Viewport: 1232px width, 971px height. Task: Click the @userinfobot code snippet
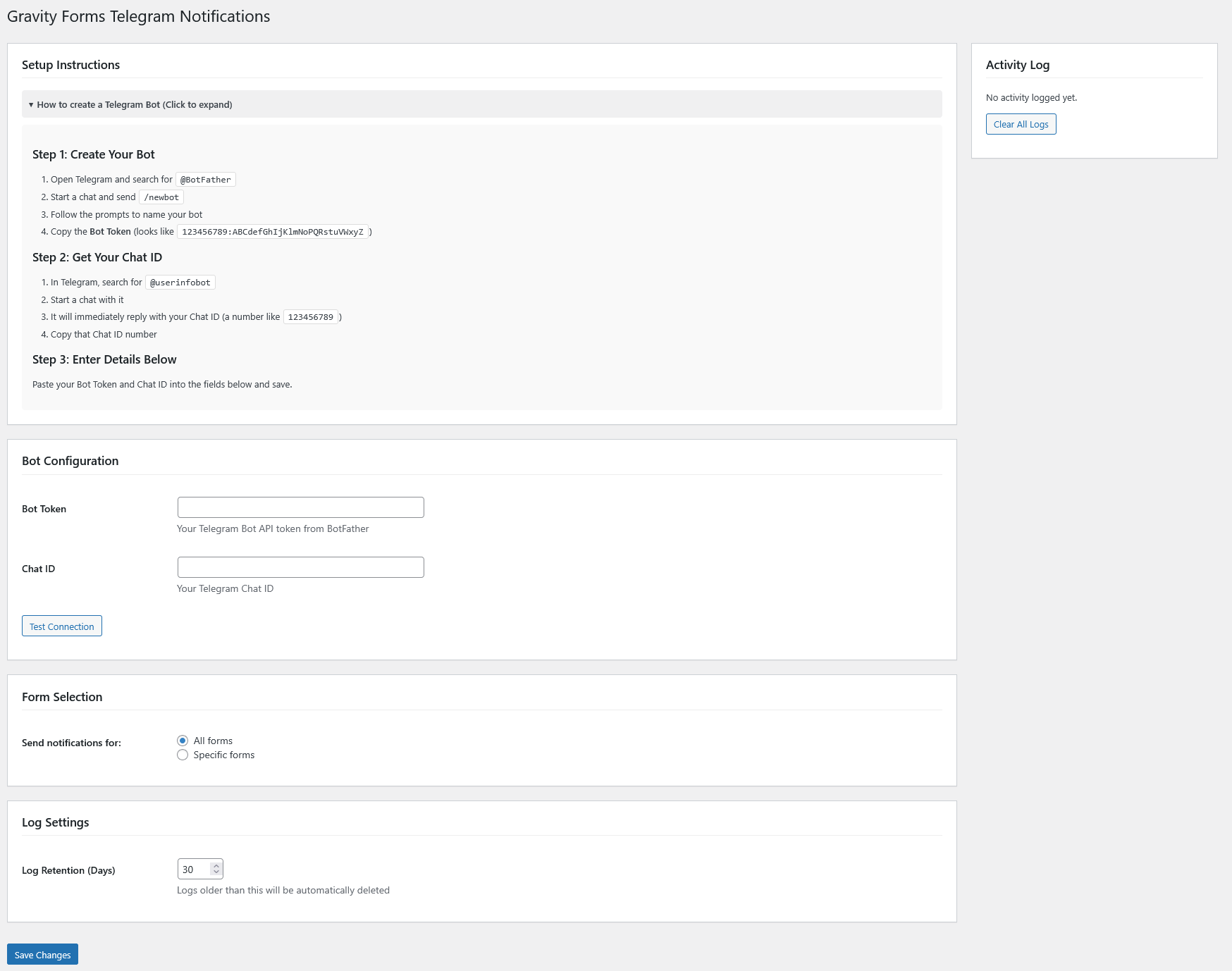(x=180, y=282)
